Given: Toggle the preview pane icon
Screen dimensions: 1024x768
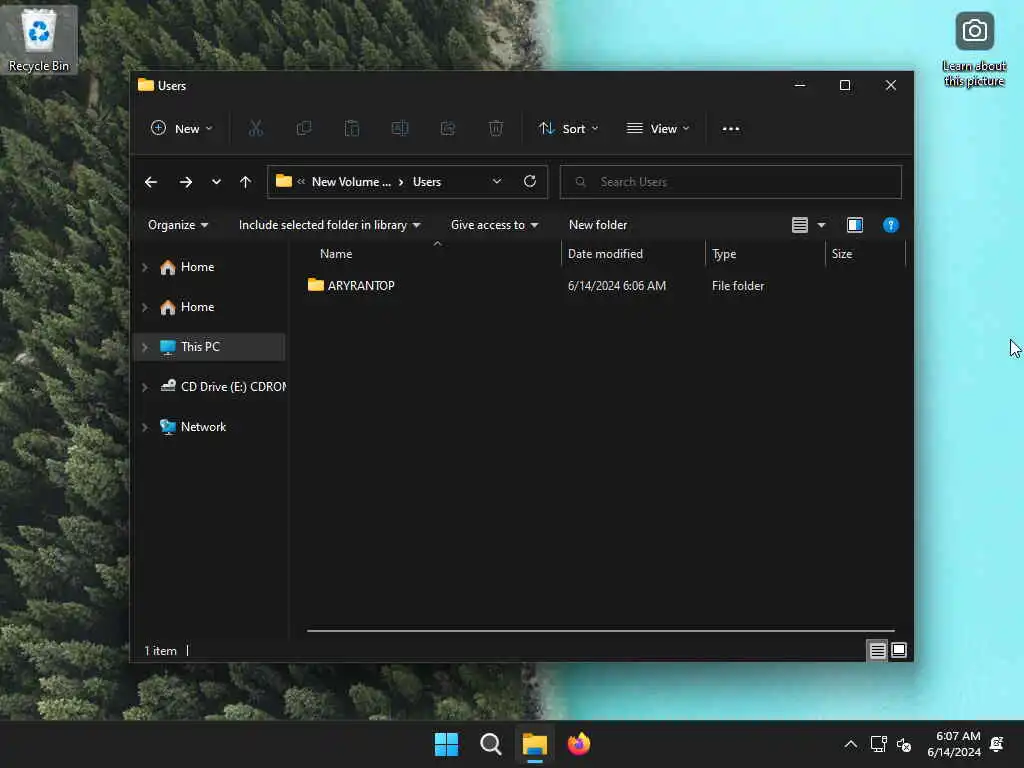Looking at the screenshot, I should click(x=854, y=225).
